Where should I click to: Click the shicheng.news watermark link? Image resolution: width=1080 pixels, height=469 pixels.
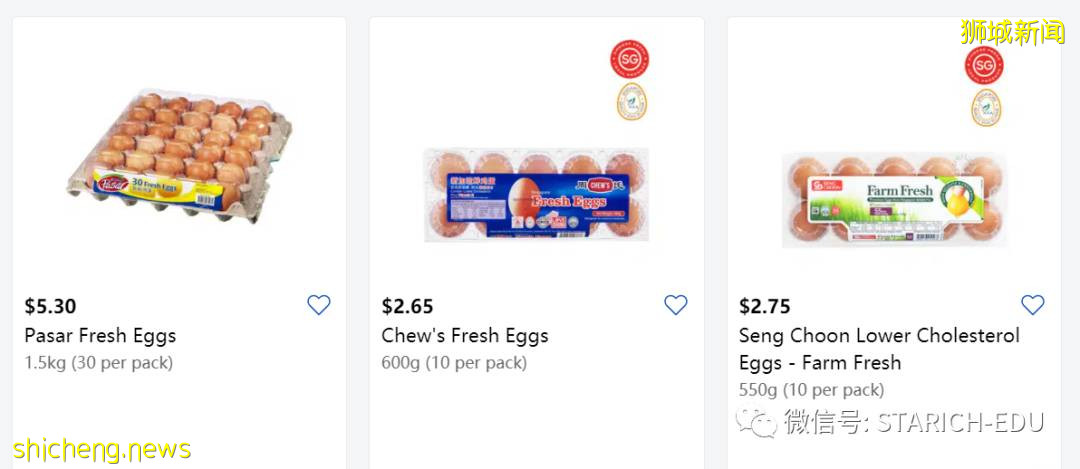click(102, 450)
